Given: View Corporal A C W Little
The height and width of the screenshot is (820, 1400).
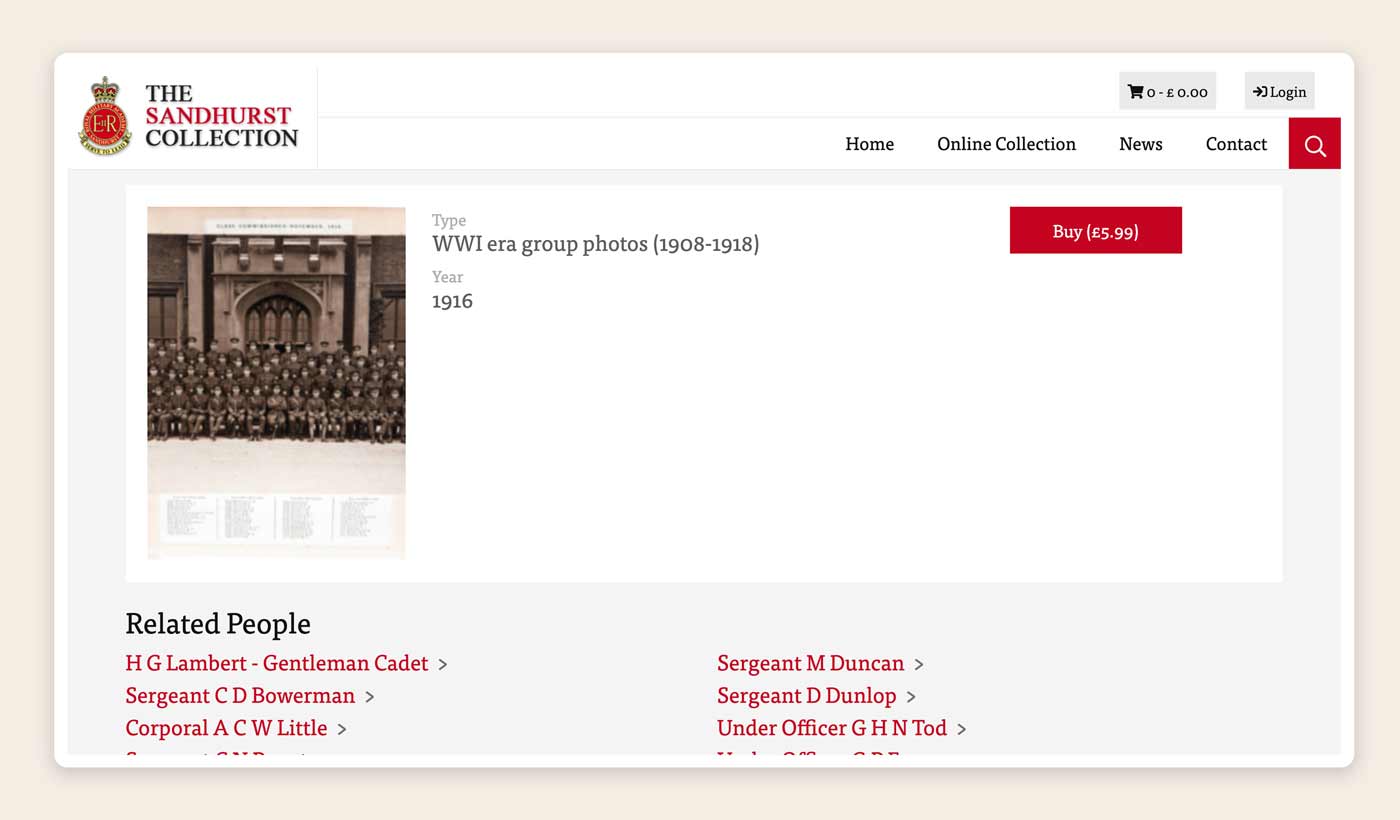Looking at the screenshot, I should pyautogui.click(x=226, y=728).
